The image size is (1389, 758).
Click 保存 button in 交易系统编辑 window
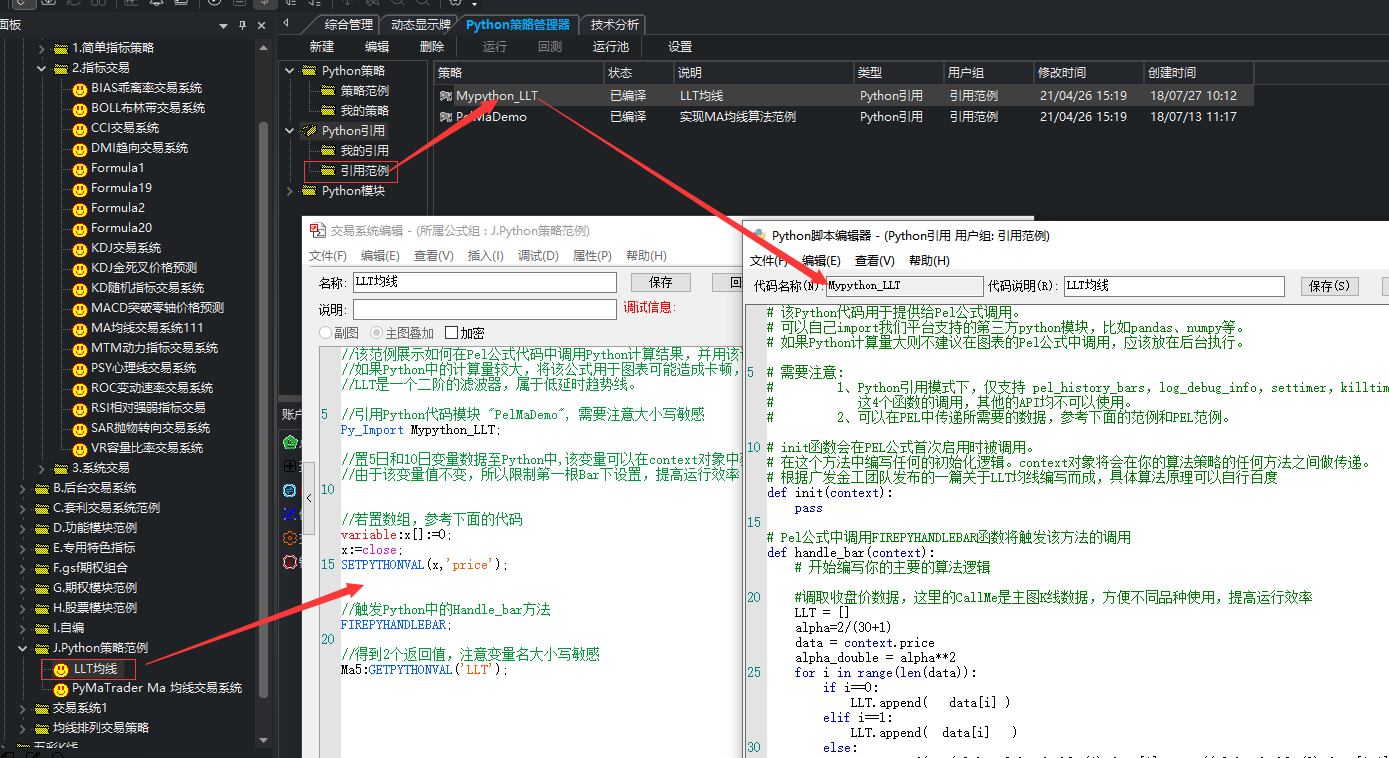(661, 282)
